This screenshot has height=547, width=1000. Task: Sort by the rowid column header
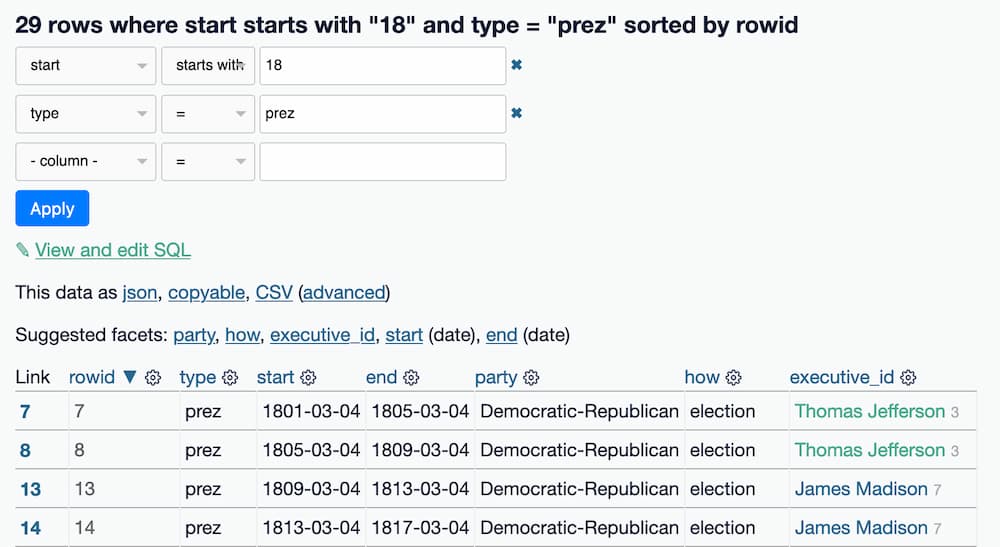(x=92, y=378)
